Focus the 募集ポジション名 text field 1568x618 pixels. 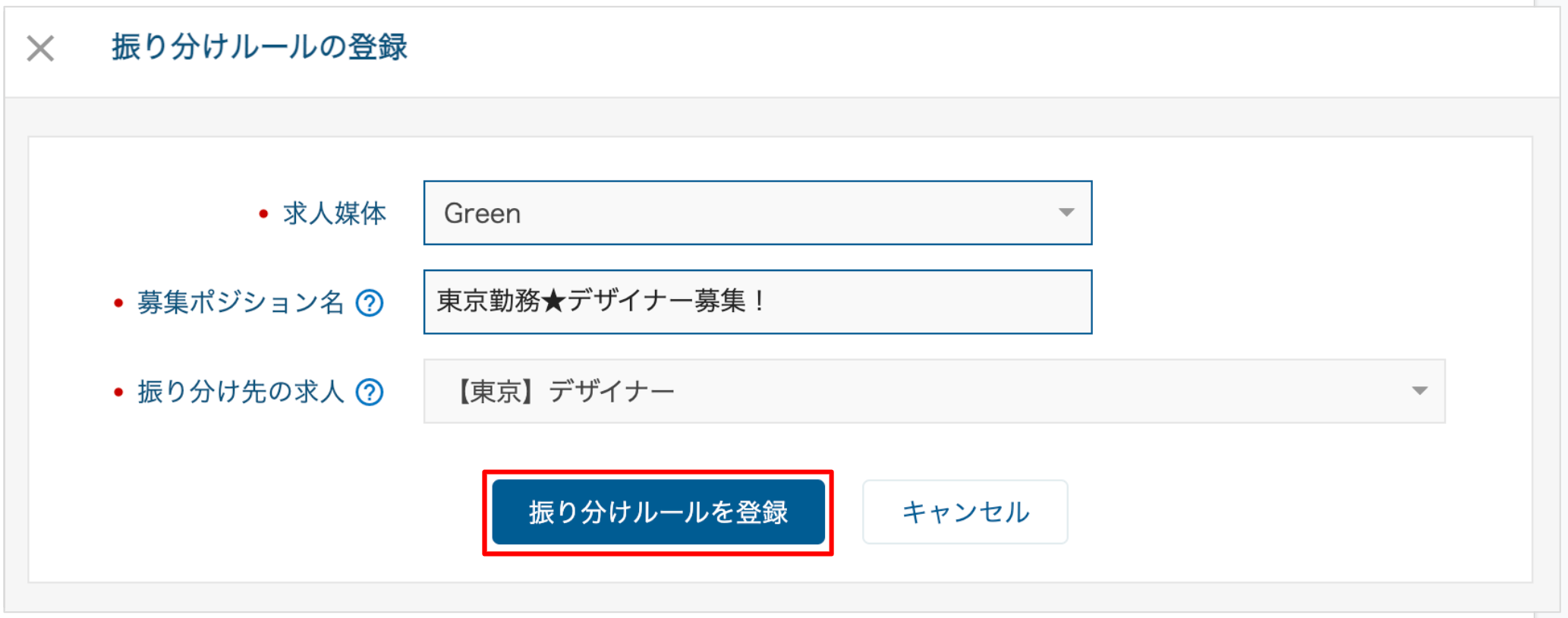pyautogui.click(x=757, y=301)
